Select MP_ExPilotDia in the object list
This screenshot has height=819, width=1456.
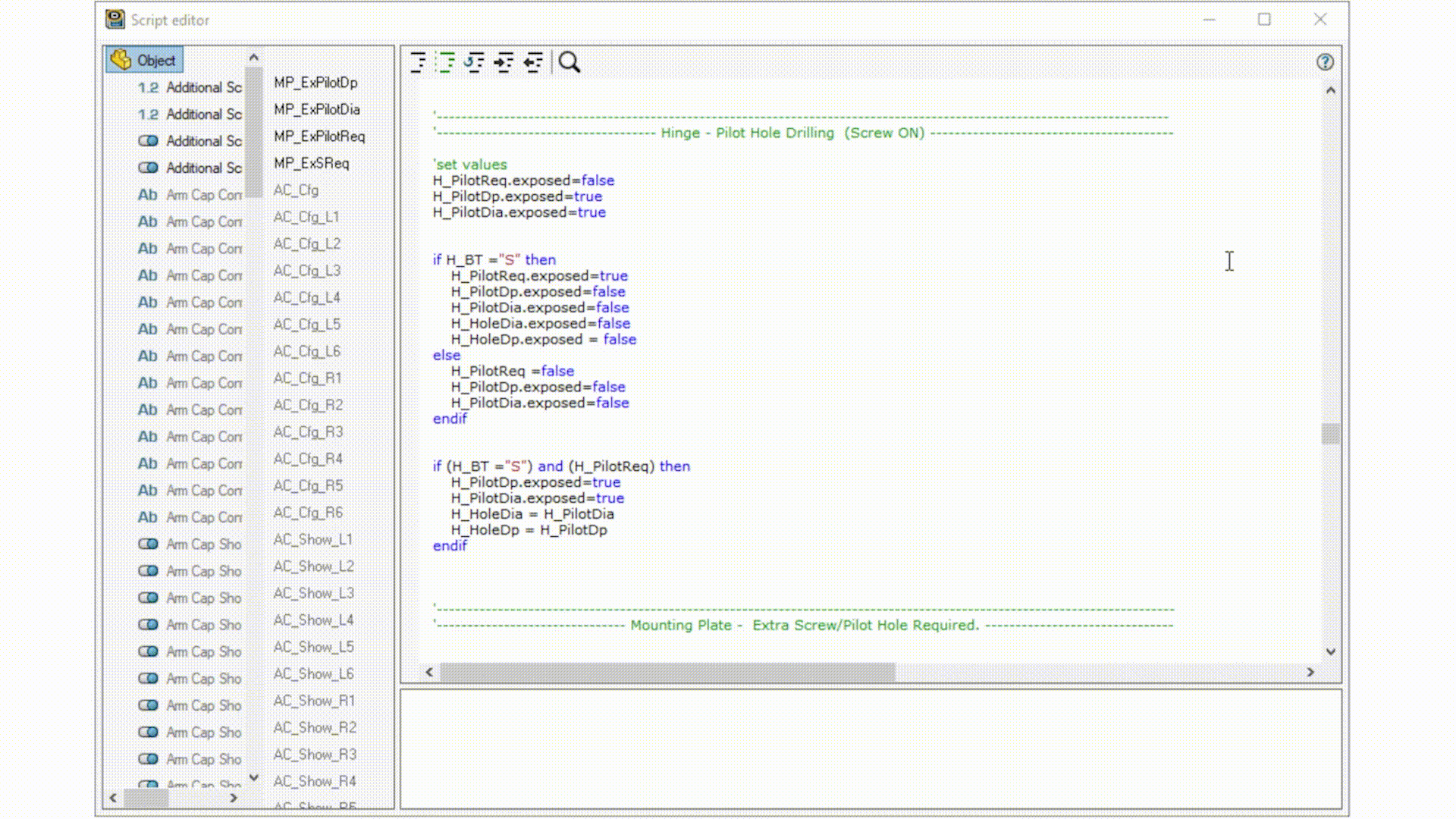[317, 109]
